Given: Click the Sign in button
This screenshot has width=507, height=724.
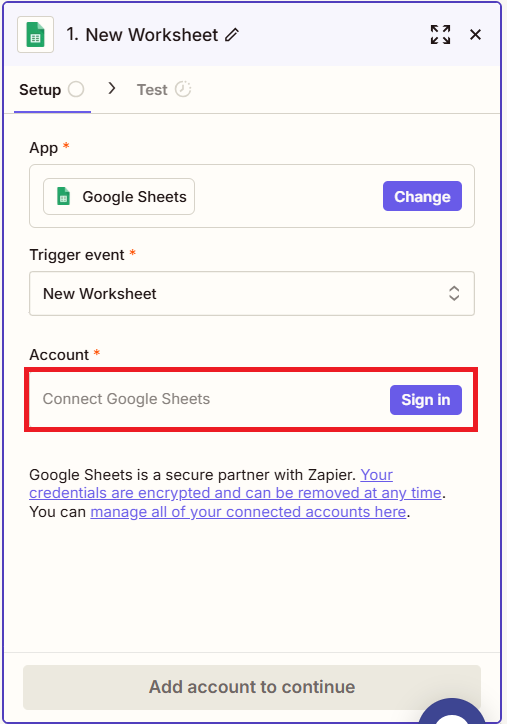Looking at the screenshot, I should (x=426, y=400).
